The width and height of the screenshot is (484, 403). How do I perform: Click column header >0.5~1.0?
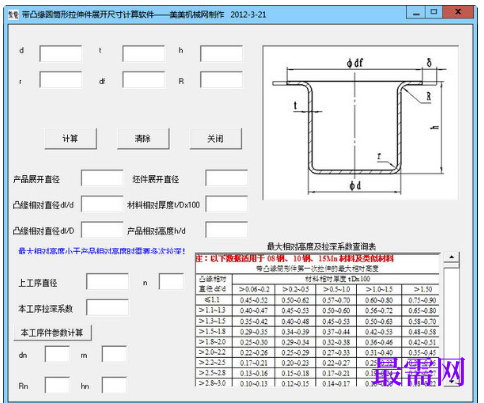[336, 289]
